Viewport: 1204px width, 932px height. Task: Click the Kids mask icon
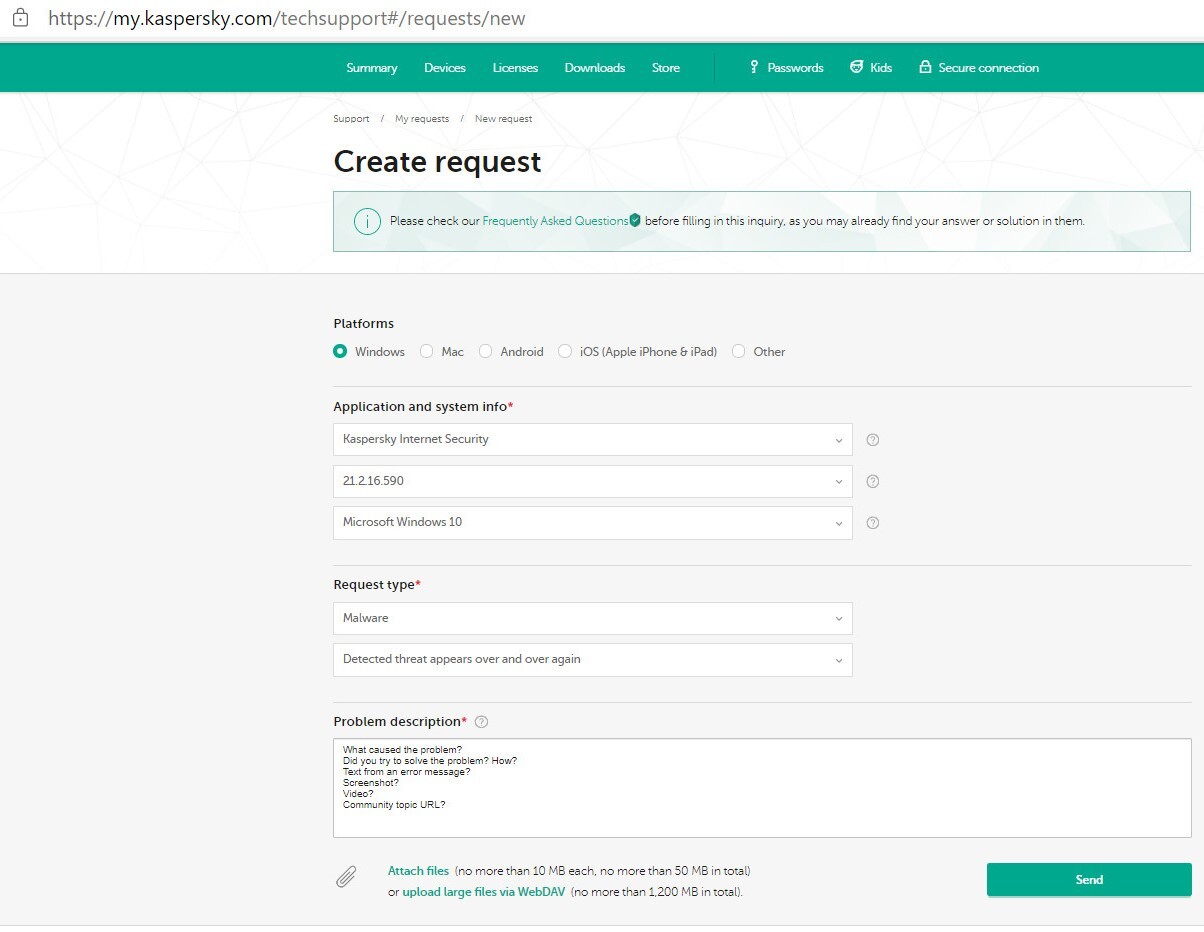click(856, 67)
